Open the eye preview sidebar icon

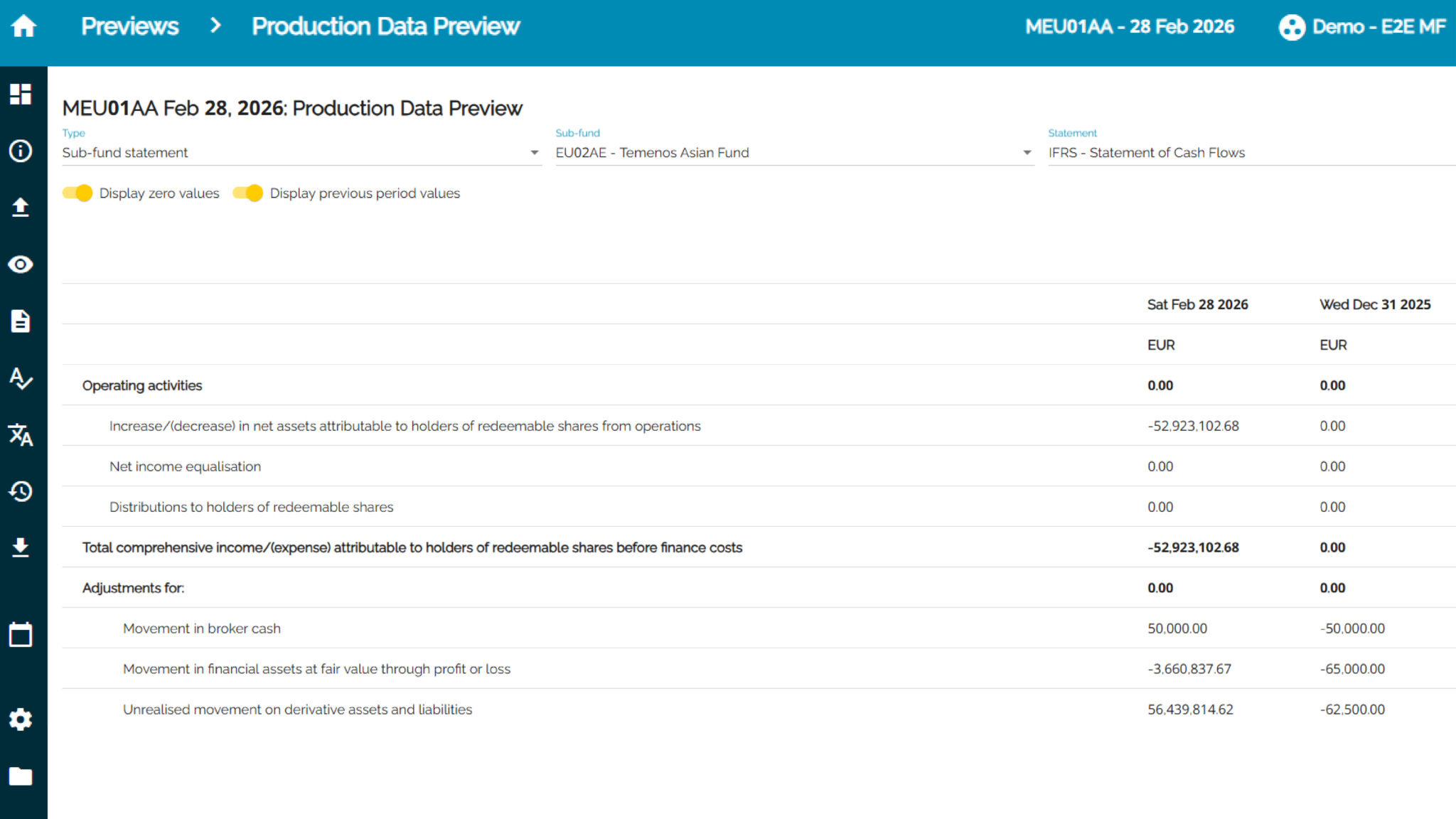21,264
